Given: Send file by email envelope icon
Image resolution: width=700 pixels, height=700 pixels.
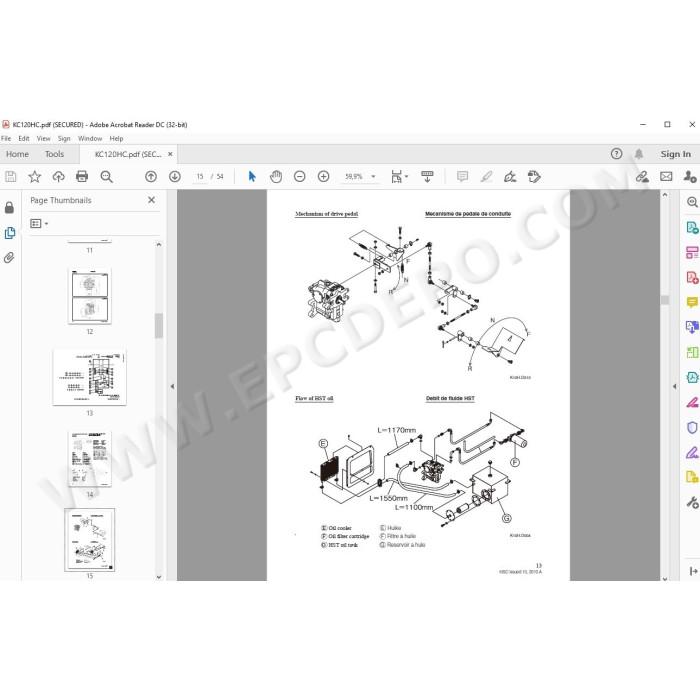Looking at the screenshot, I should [x=666, y=177].
